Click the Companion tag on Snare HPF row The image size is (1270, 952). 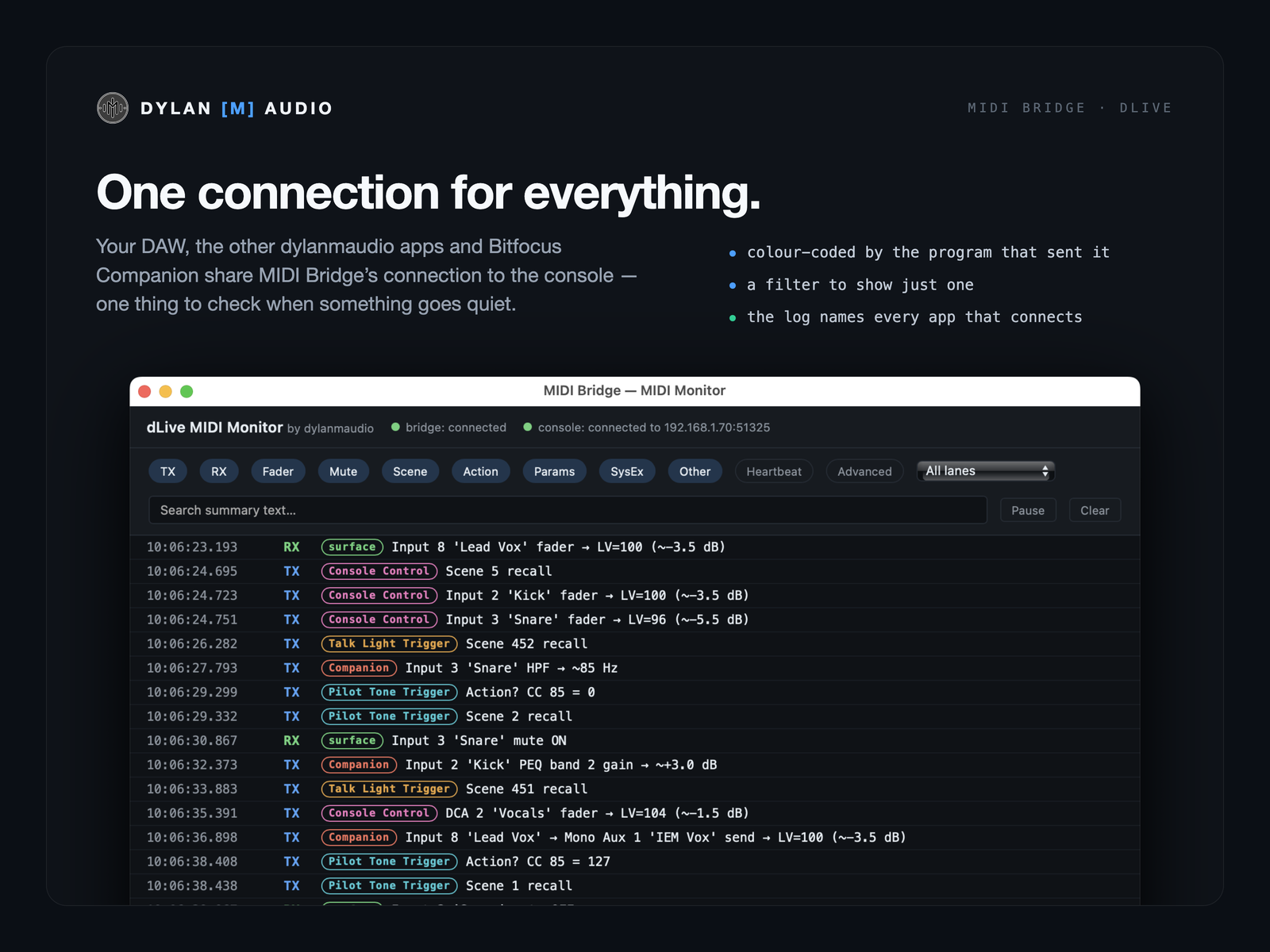click(359, 668)
